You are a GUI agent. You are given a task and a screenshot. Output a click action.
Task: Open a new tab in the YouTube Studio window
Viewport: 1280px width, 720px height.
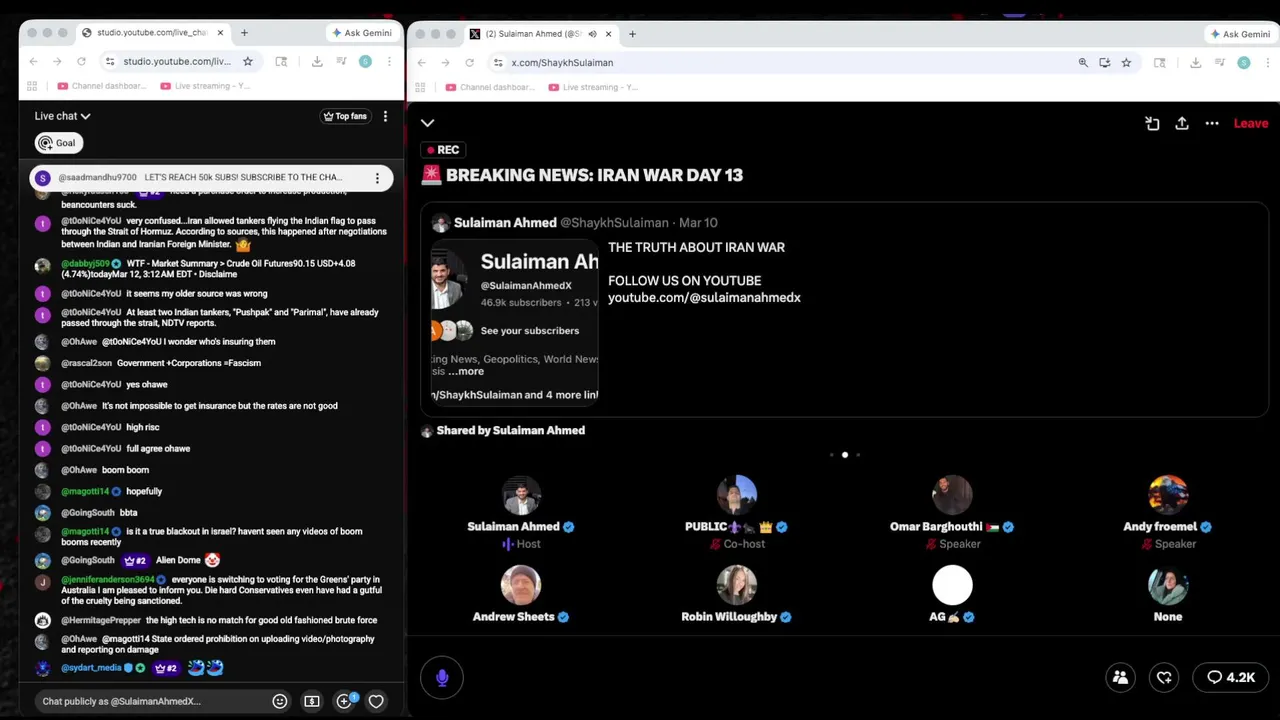[245, 32]
